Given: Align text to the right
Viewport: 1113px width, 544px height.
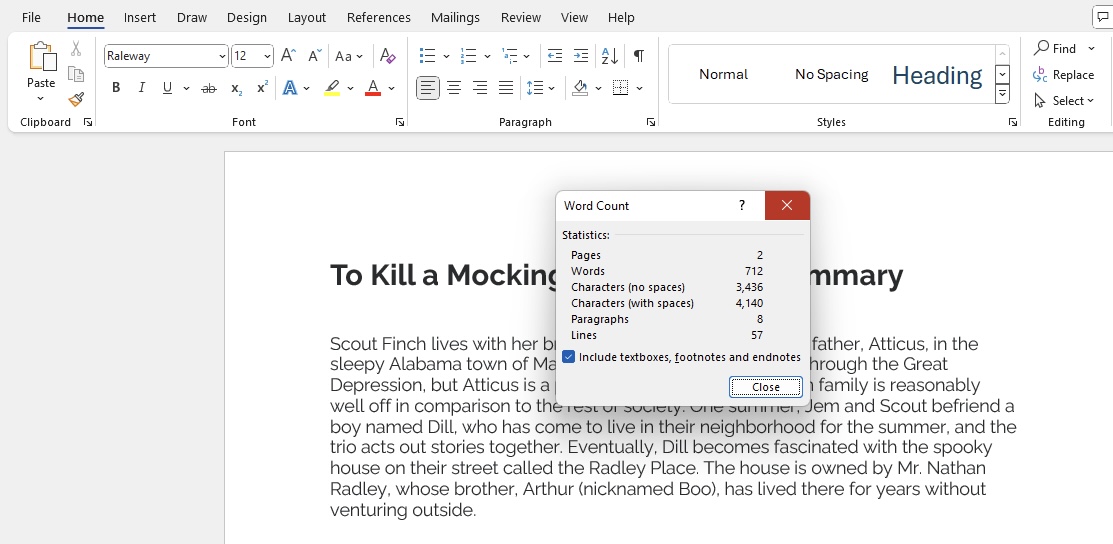Looking at the screenshot, I should [x=480, y=88].
